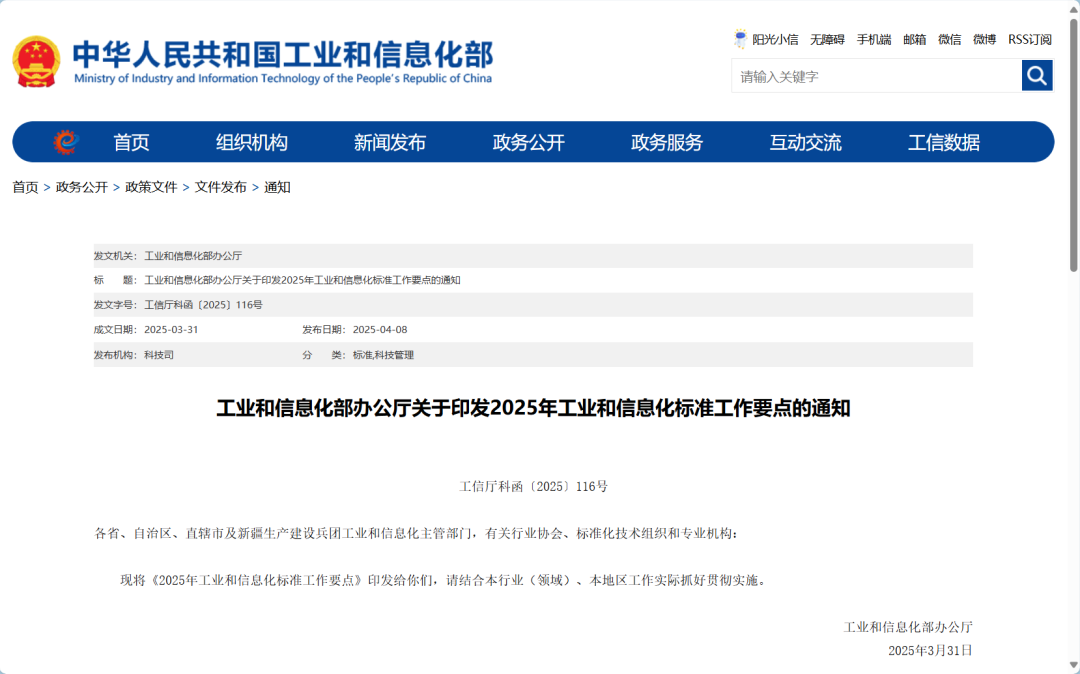Click the 发文机关 label
Screen dimensions: 1080x674
point(116,256)
